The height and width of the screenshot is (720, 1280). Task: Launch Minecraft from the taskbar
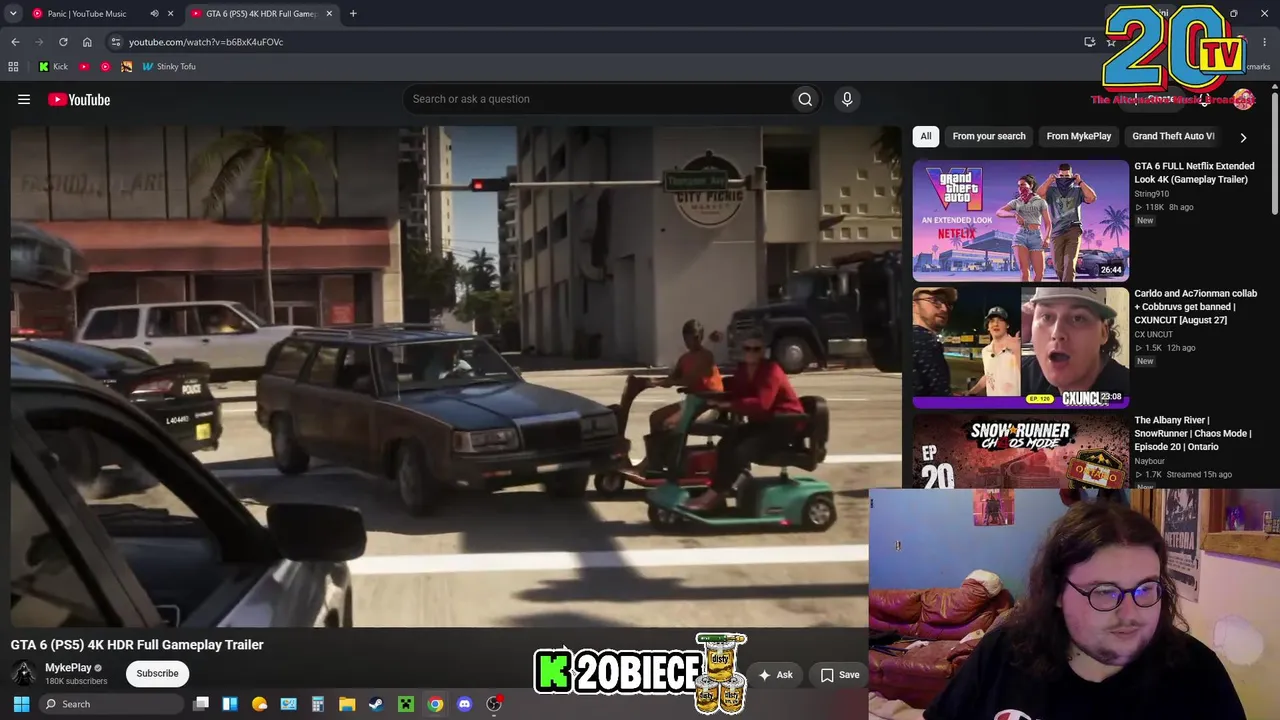point(406,704)
